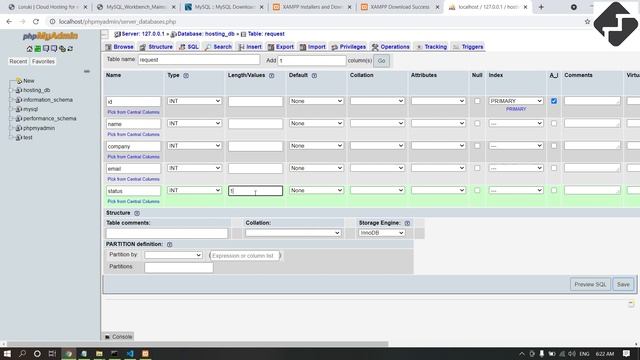The height and width of the screenshot is (360, 640).
Task: Click the Go button to add columns
Action: (x=381, y=61)
